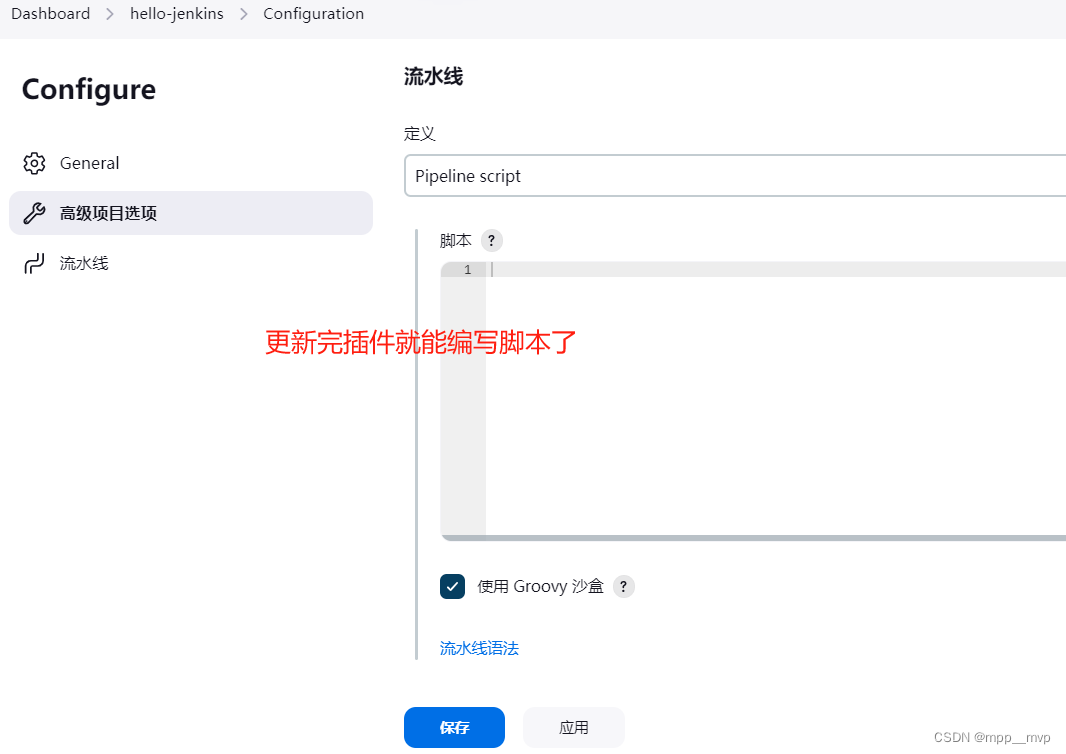Screen dimensions: 1066x754
Task: Click the 脚本 label
Action: (455, 241)
